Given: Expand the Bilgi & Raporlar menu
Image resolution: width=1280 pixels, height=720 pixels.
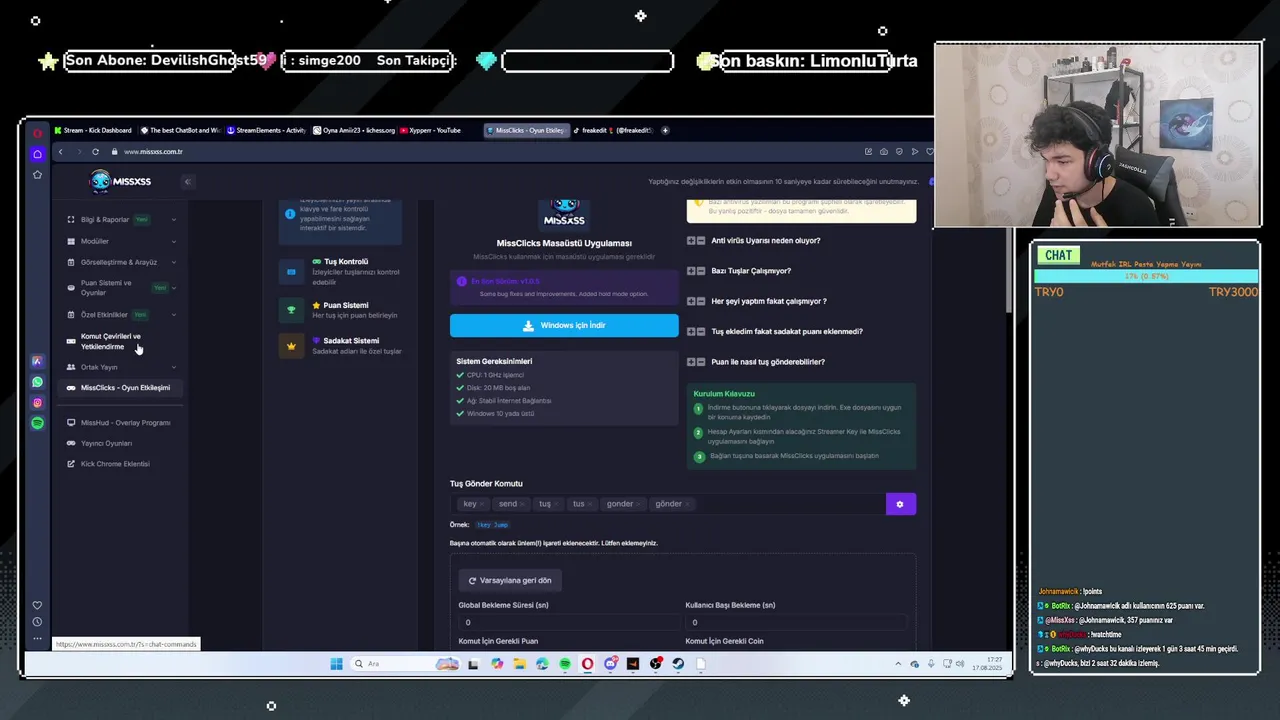Looking at the screenshot, I should tap(120, 220).
